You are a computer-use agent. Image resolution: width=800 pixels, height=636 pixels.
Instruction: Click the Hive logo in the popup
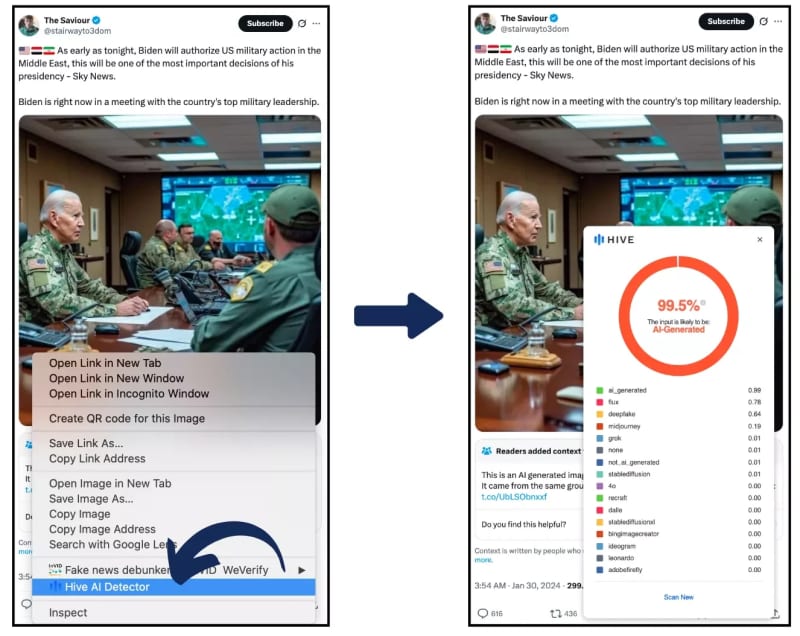(614, 240)
